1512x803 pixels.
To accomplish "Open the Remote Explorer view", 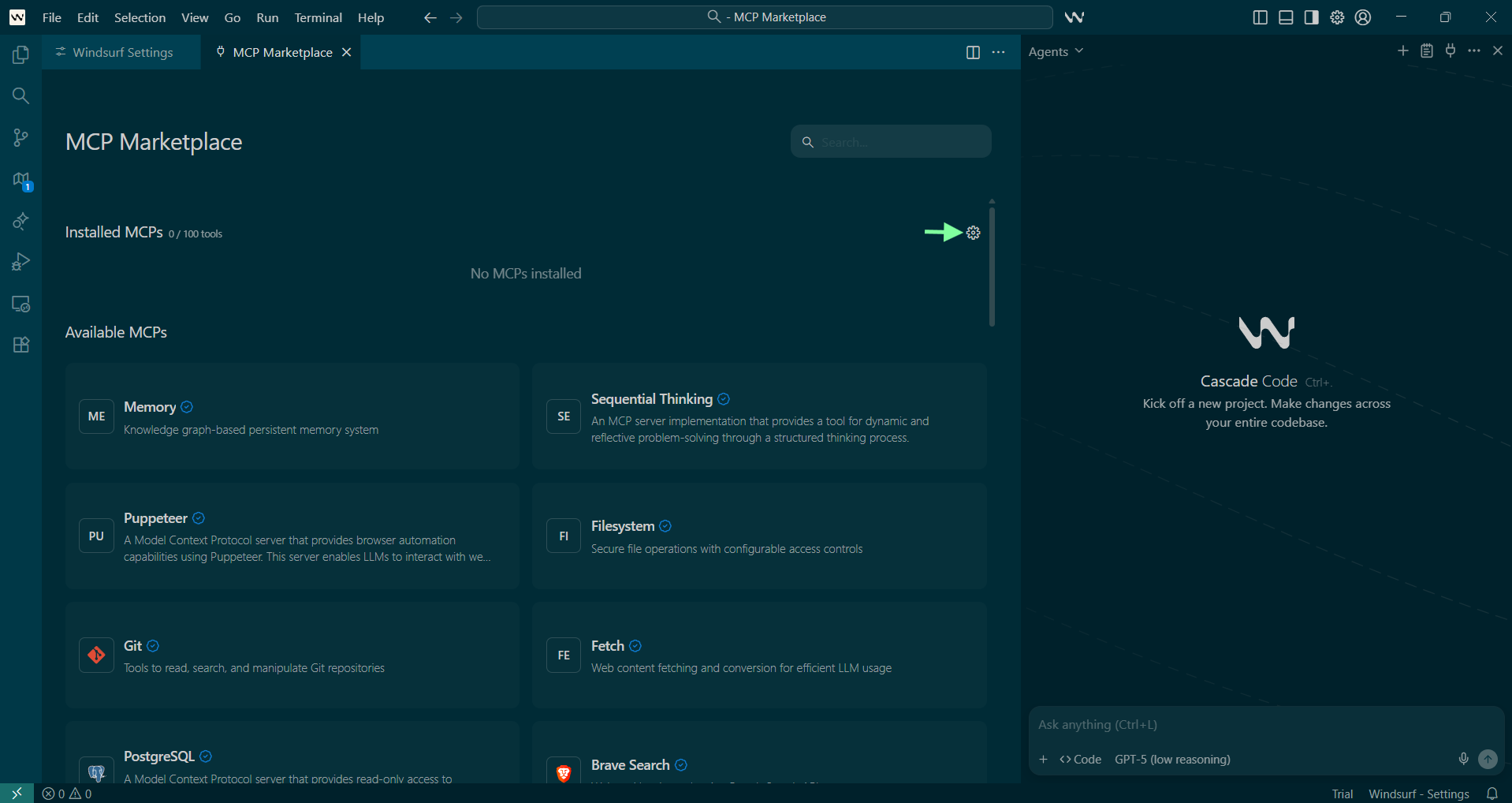I will click(x=21, y=304).
